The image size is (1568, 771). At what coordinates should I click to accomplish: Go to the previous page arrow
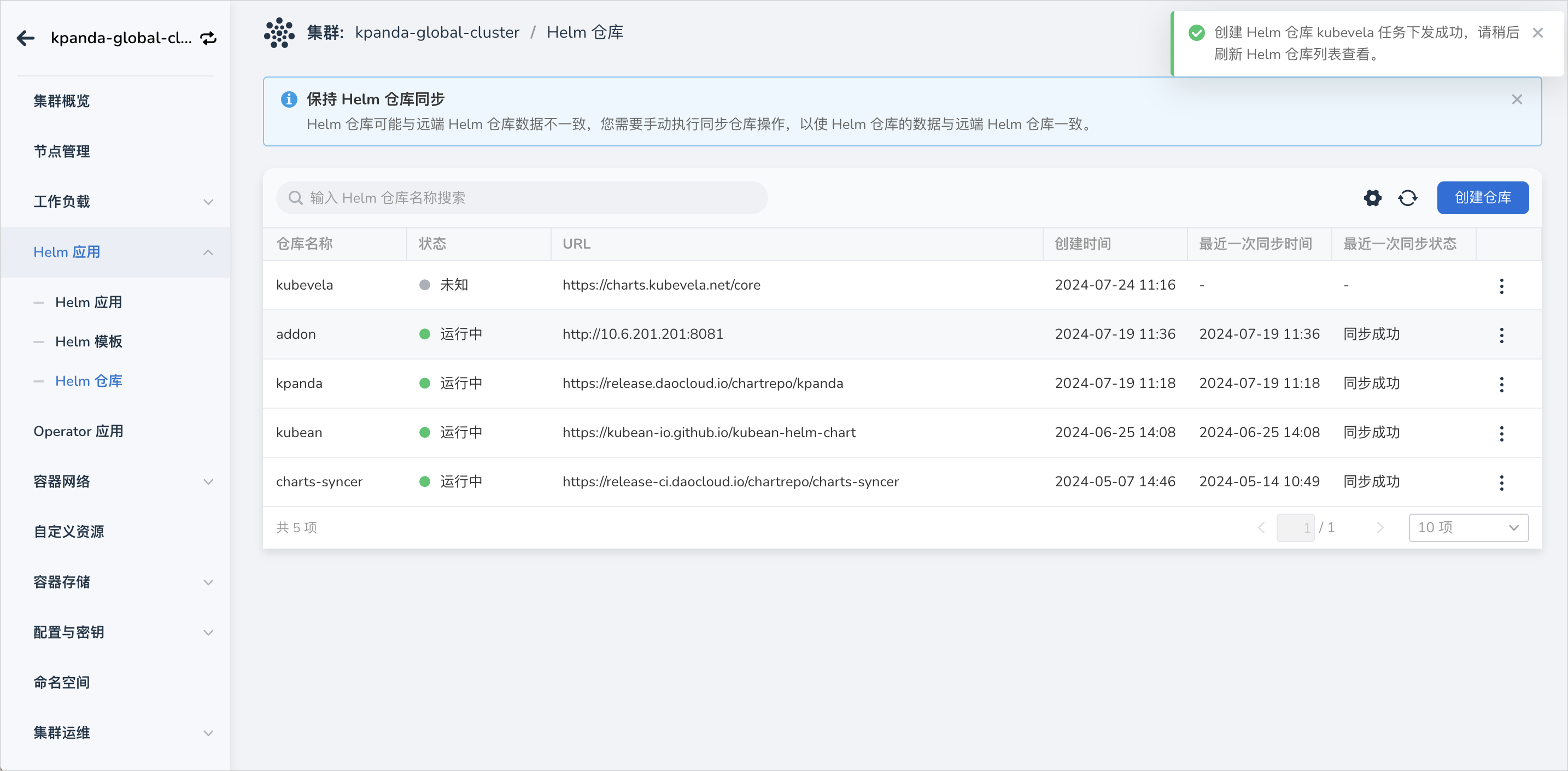pos(1261,528)
